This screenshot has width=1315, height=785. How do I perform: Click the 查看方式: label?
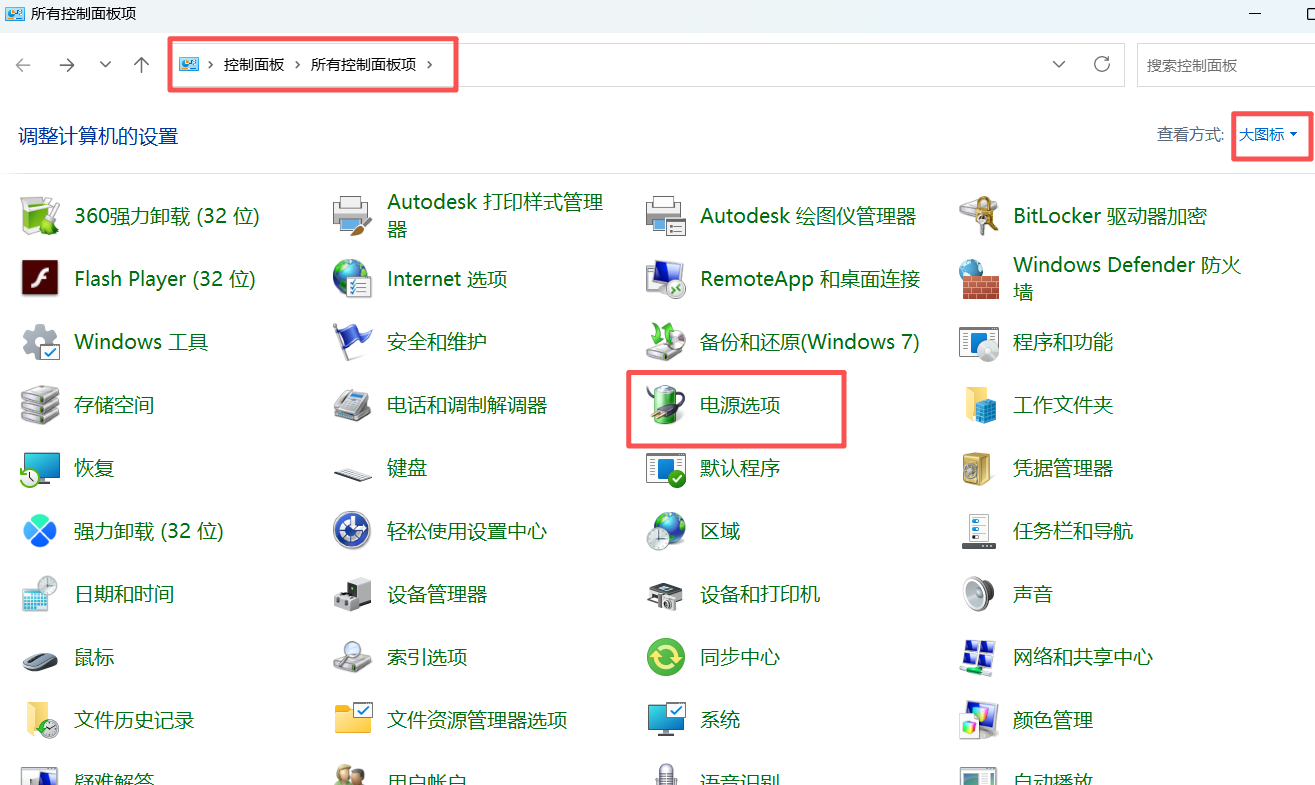[1191, 134]
